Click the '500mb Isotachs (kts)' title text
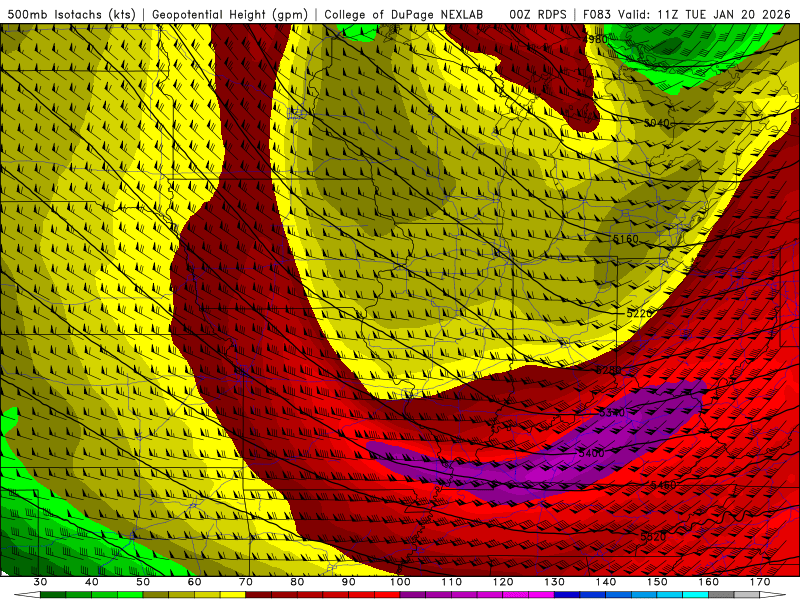 coord(71,14)
